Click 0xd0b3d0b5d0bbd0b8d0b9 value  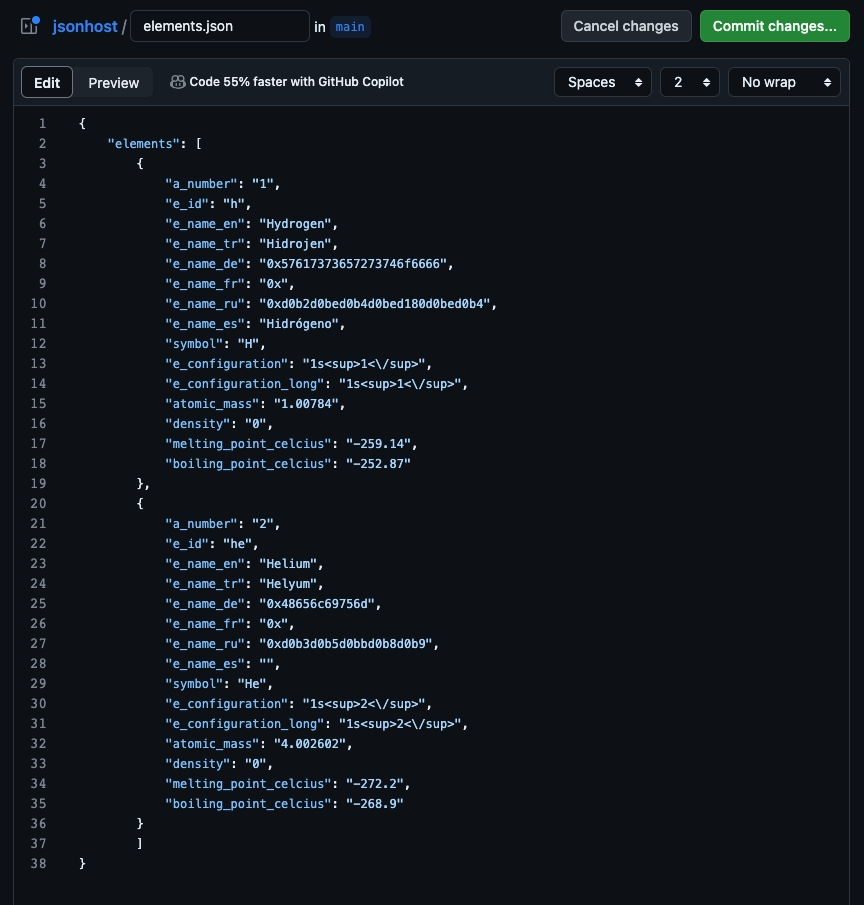(x=346, y=644)
